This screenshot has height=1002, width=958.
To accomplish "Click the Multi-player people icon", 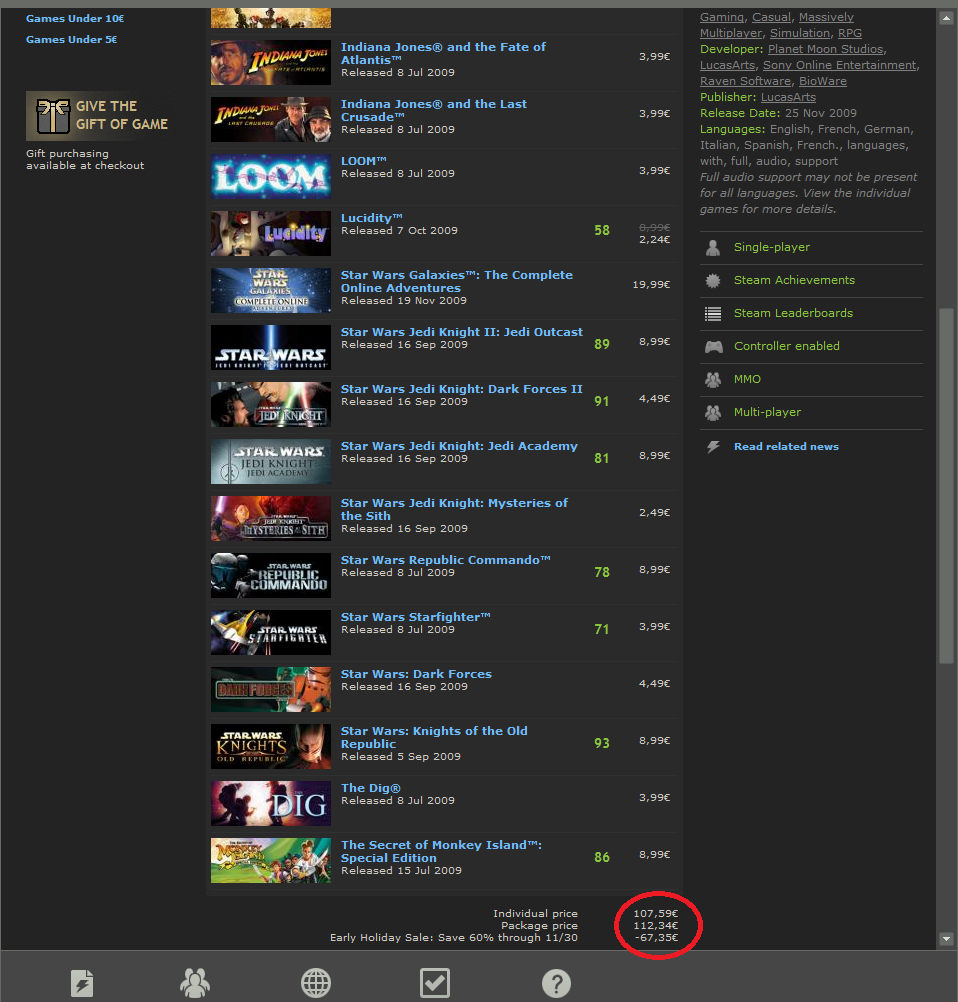I will 713,413.
